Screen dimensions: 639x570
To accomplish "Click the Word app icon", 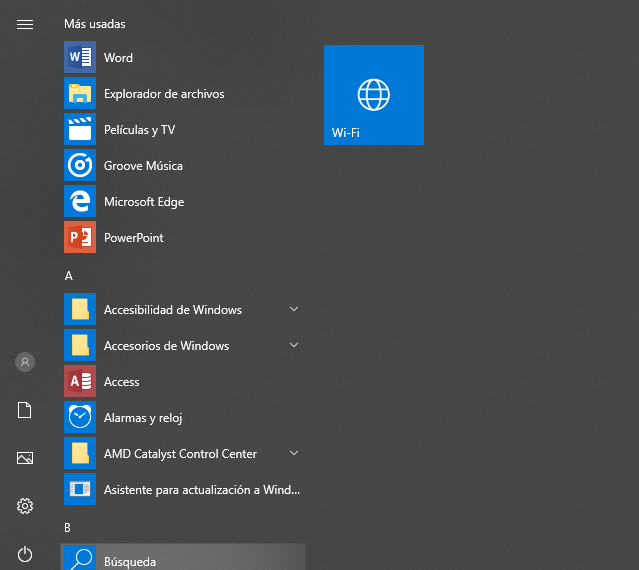I will pos(80,57).
